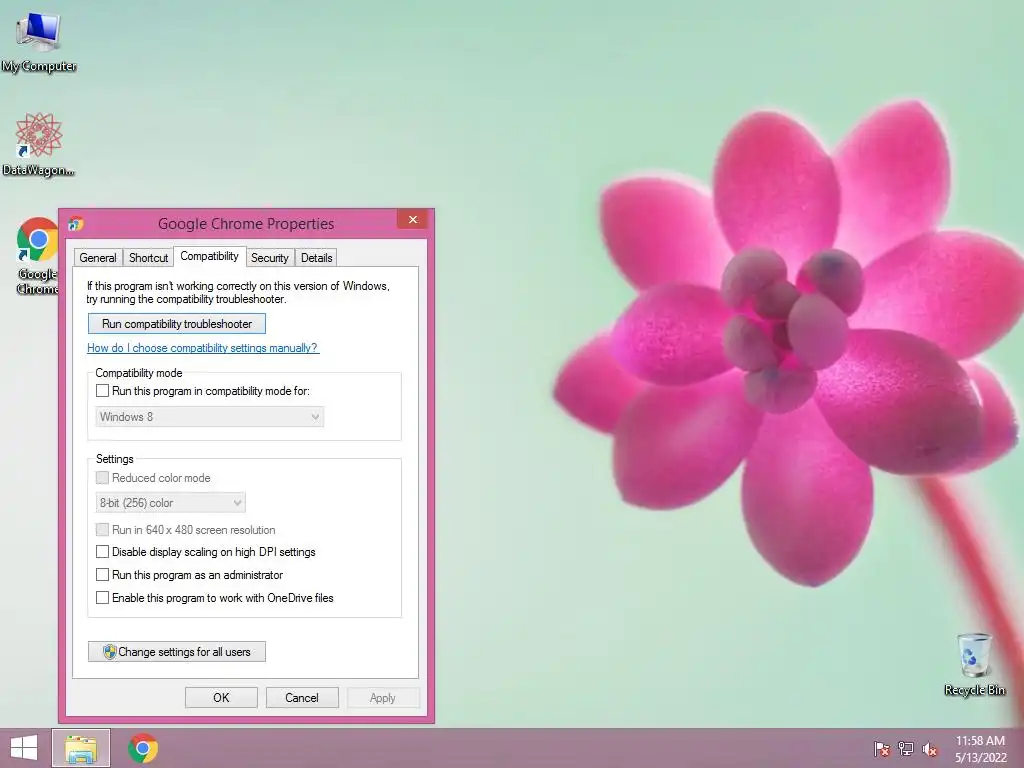Click the network status tray icon
The image size is (1024, 768).
pyautogui.click(x=906, y=749)
